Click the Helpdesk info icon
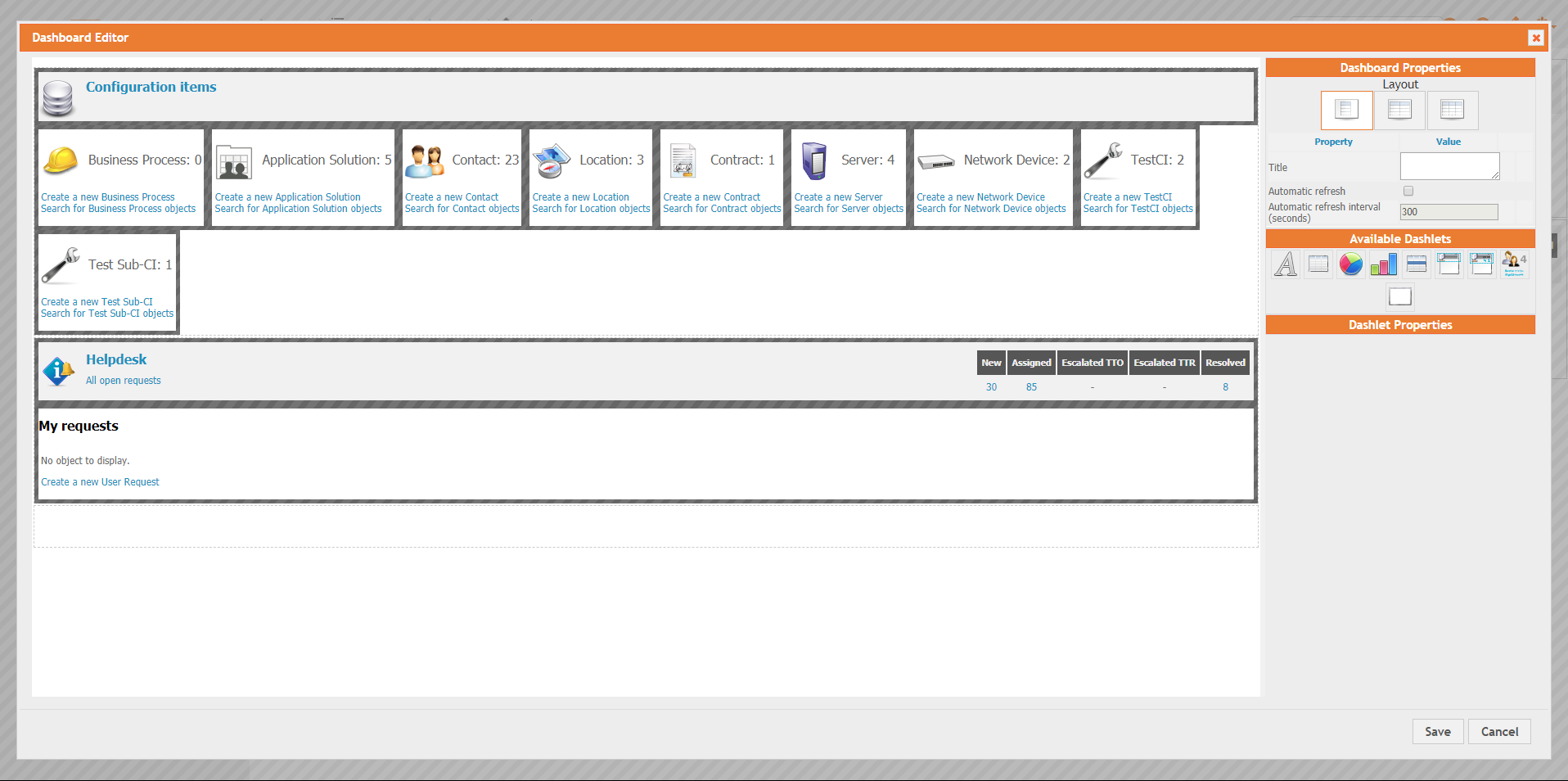The width and height of the screenshot is (1568, 781). pyautogui.click(x=58, y=371)
